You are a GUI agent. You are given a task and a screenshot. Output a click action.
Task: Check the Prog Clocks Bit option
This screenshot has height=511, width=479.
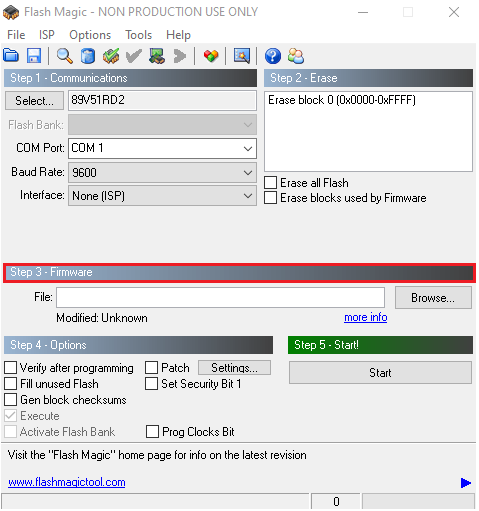tap(152, 431)
